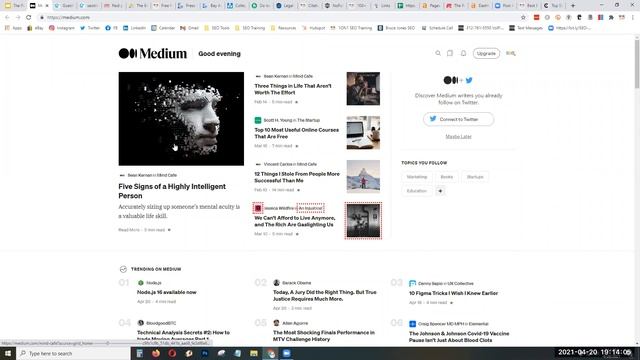This screenshot has width=640, height=360.
Task: Open the LinkedIn bookmark
Action: point(134,28)
